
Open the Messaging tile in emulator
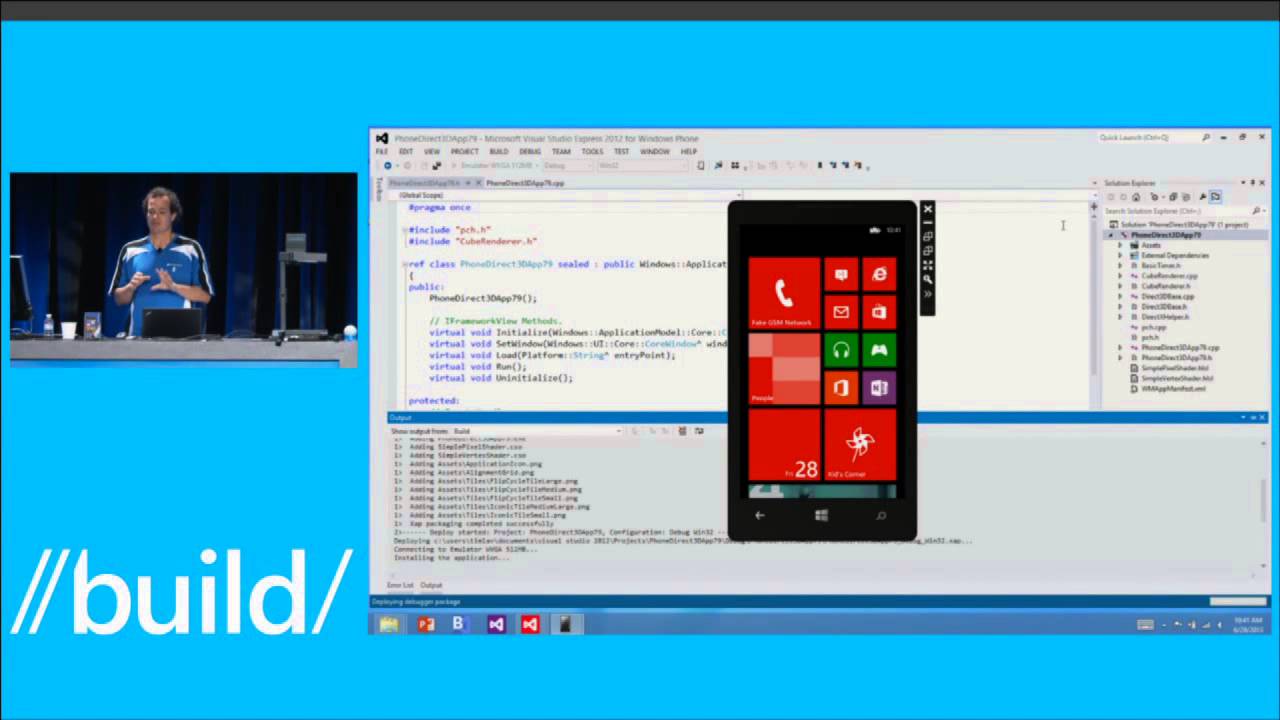(841, 274)
